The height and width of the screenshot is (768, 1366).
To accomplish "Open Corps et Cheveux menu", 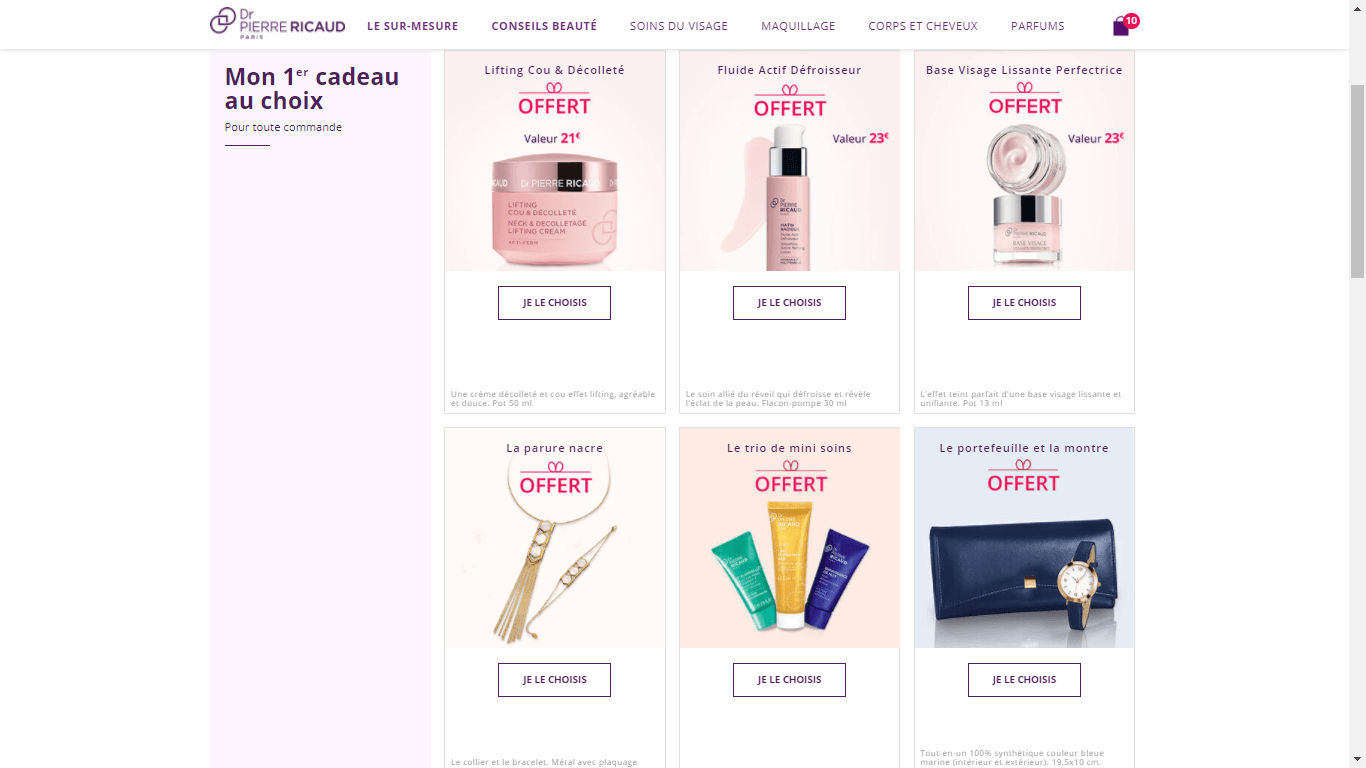I will click(x=923, y=26).
